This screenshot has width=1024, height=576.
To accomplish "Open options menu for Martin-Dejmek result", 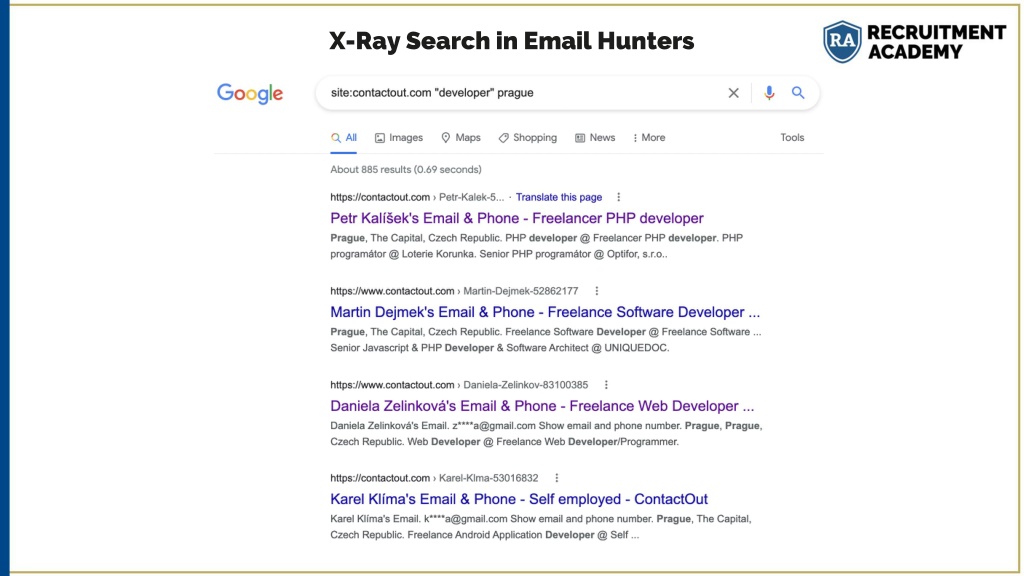I will (x=596, y=291).
